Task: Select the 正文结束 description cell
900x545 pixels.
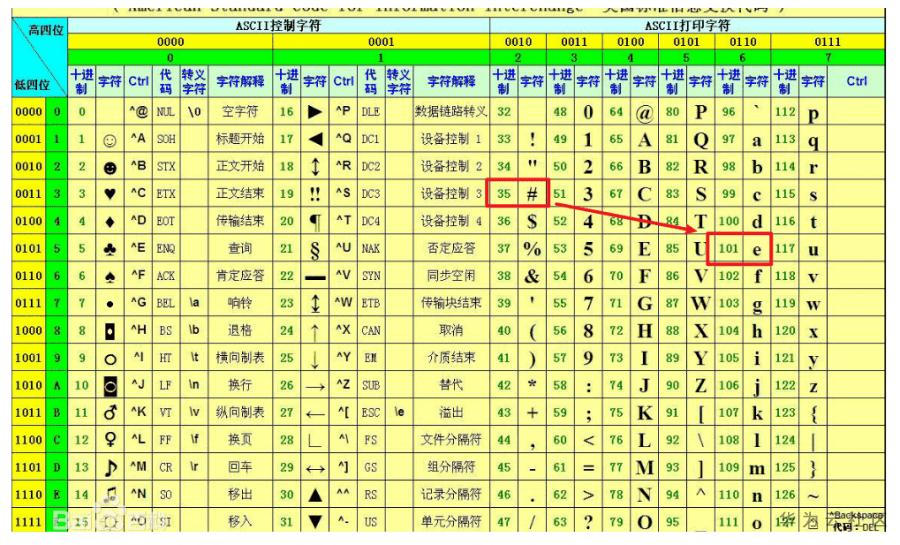Action: tap(240, 194)
